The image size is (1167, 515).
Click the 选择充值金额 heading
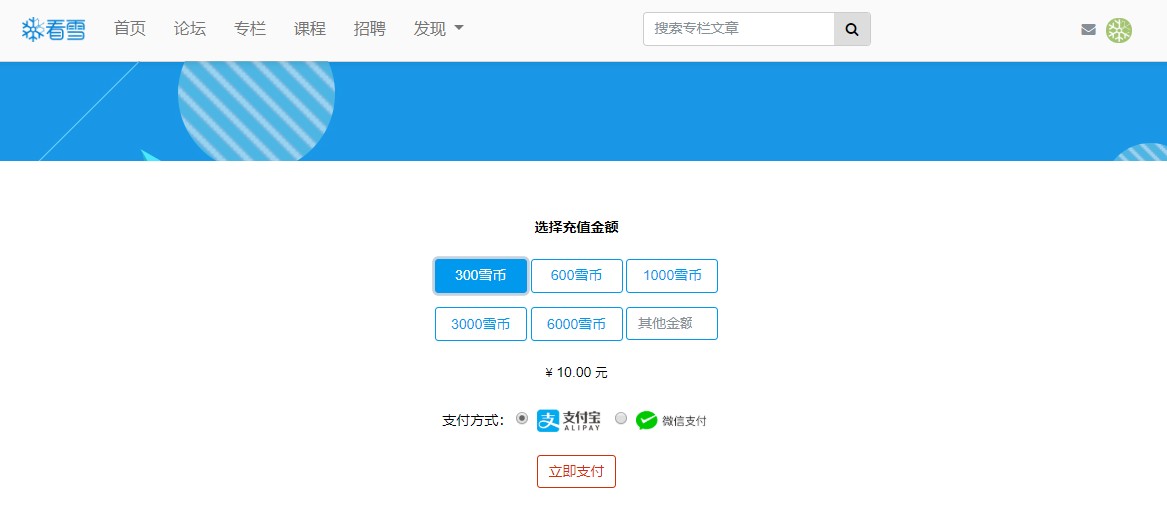point(576,227)
